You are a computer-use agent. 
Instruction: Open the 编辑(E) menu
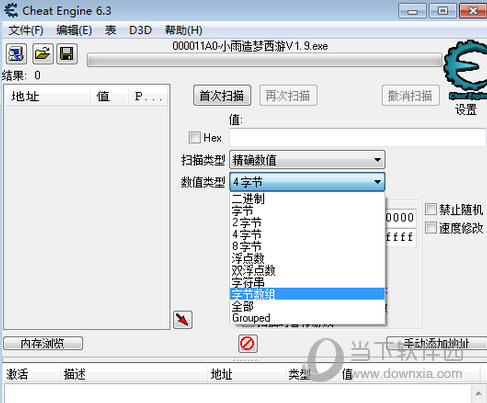coord(74,30)
